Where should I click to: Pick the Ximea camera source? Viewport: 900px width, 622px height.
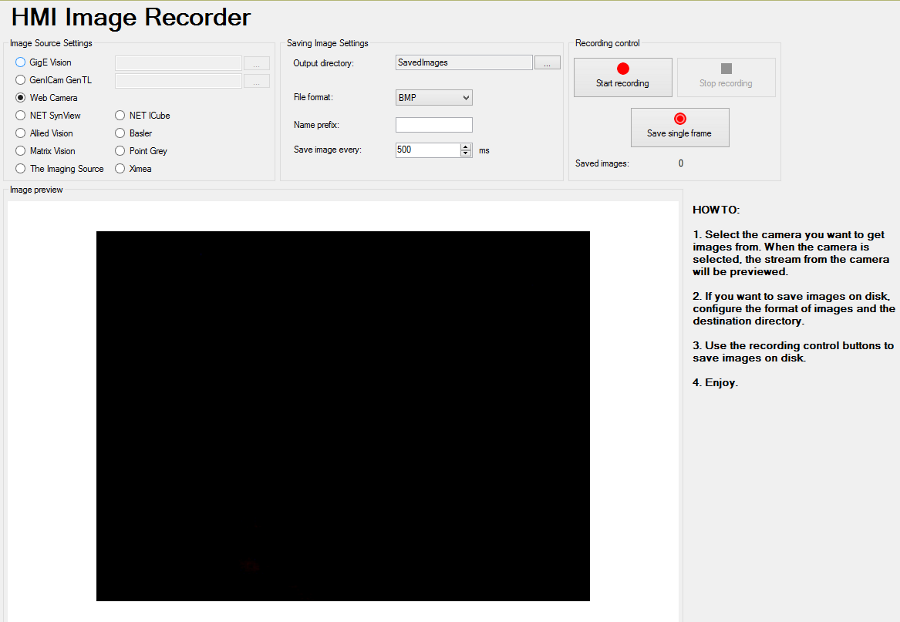coord(121,169)
